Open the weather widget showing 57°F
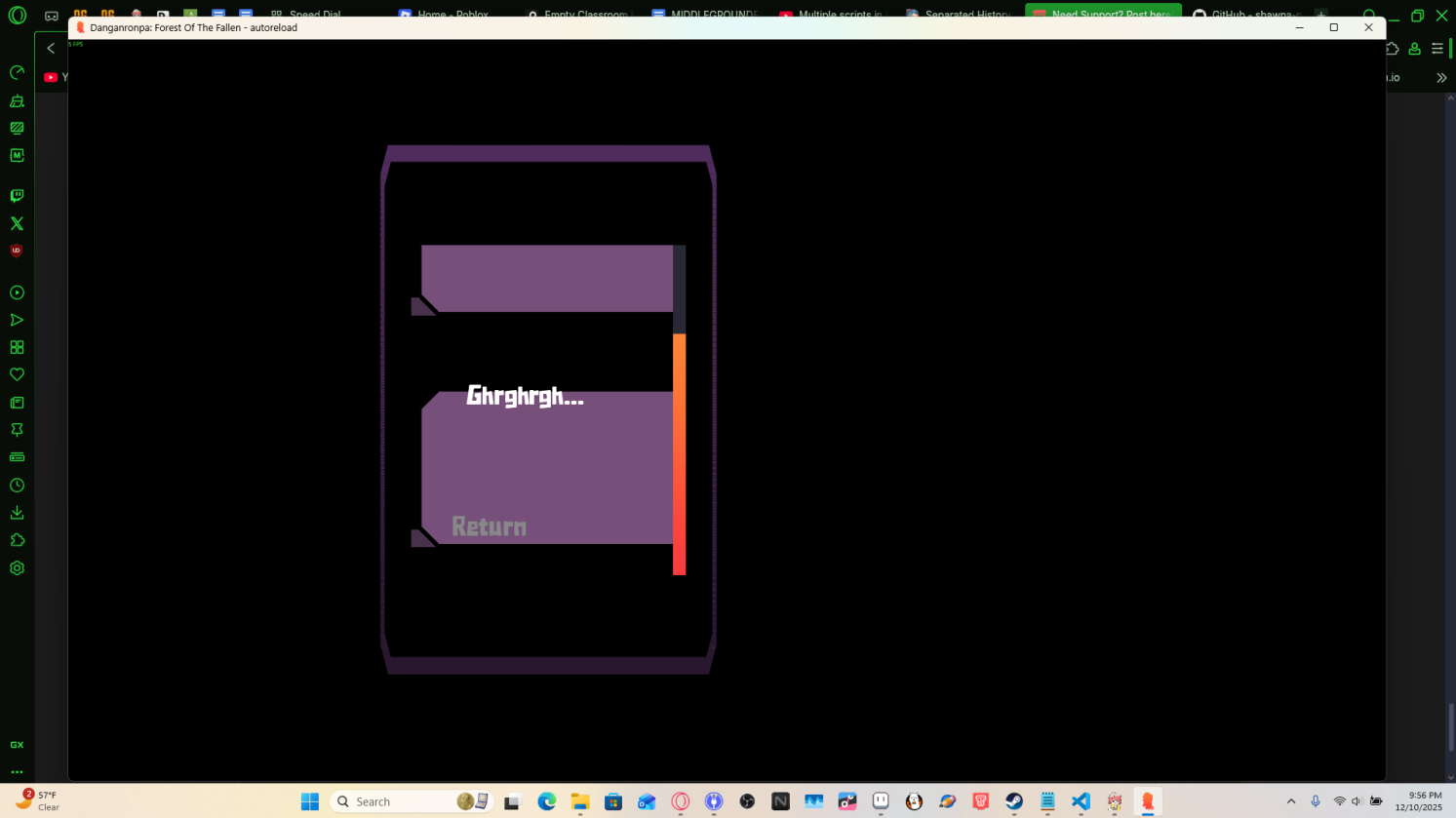The height and width of the screenshot is (818, 1456). coord(38,801)
